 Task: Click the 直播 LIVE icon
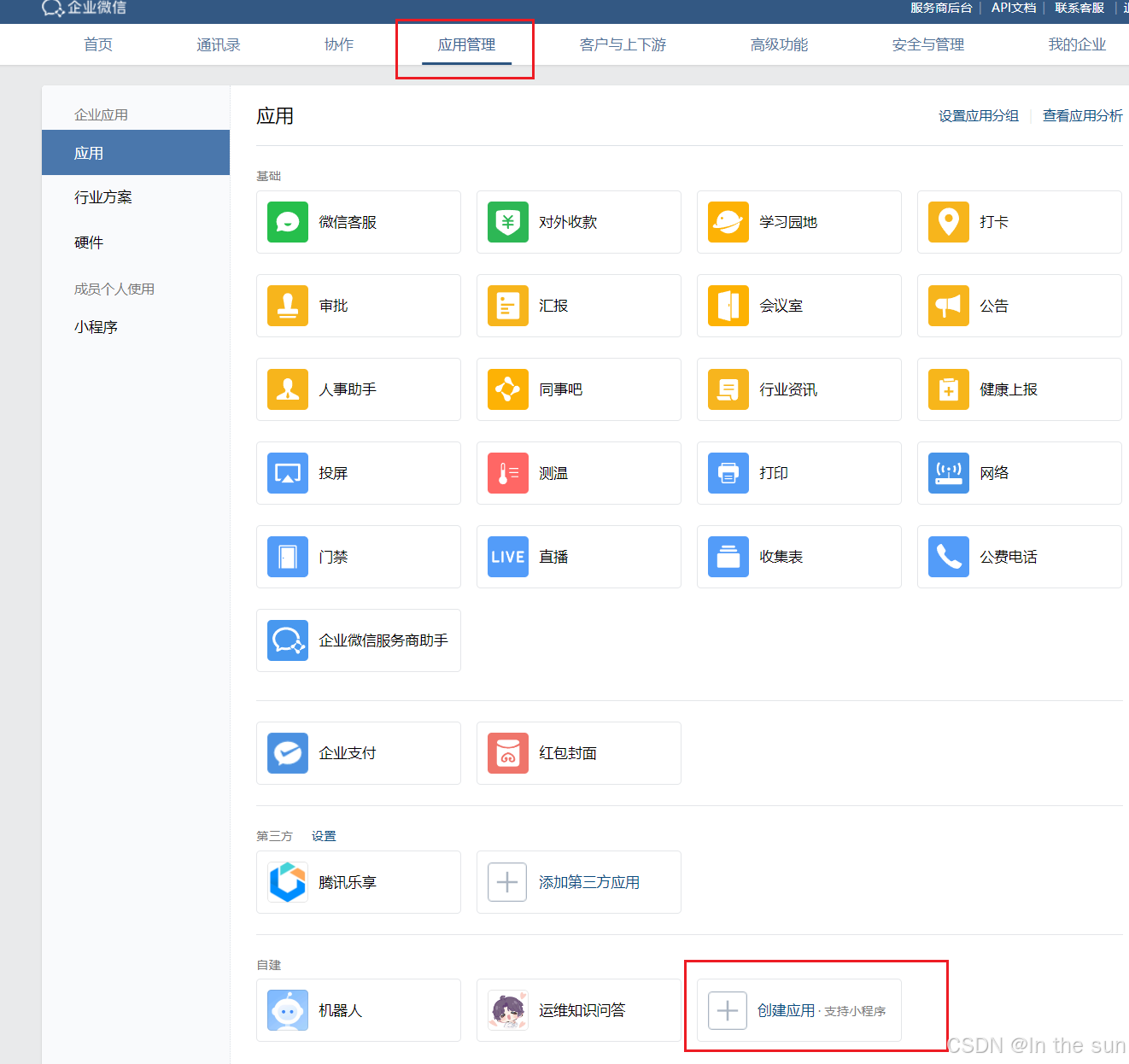pos(508,557)
